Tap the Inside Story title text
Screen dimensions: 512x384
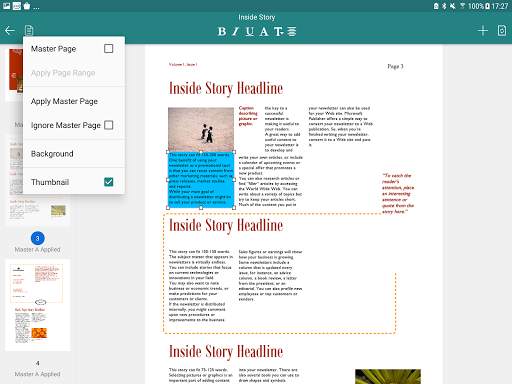pos(257,17)
